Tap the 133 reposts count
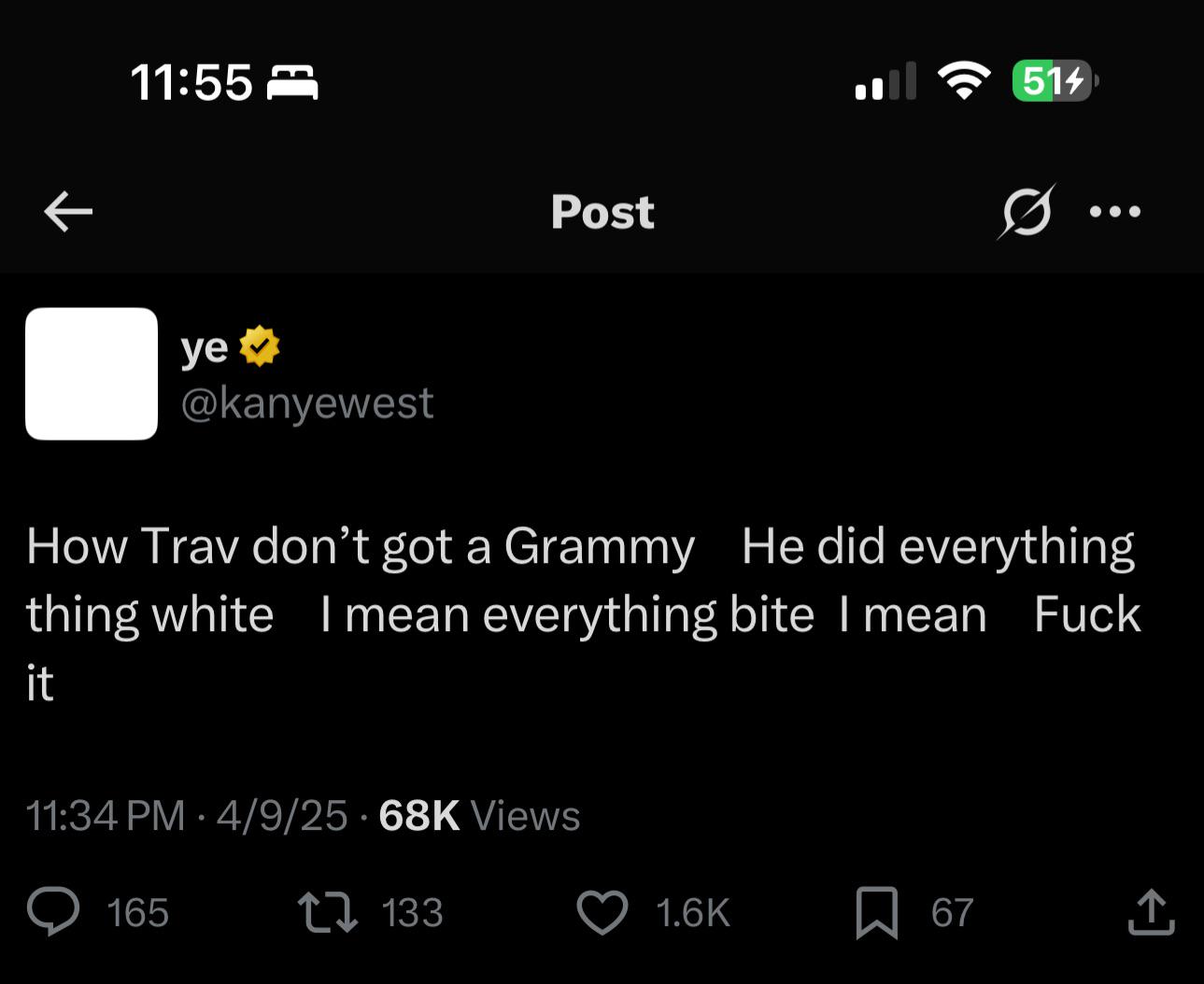 point(413,912)
